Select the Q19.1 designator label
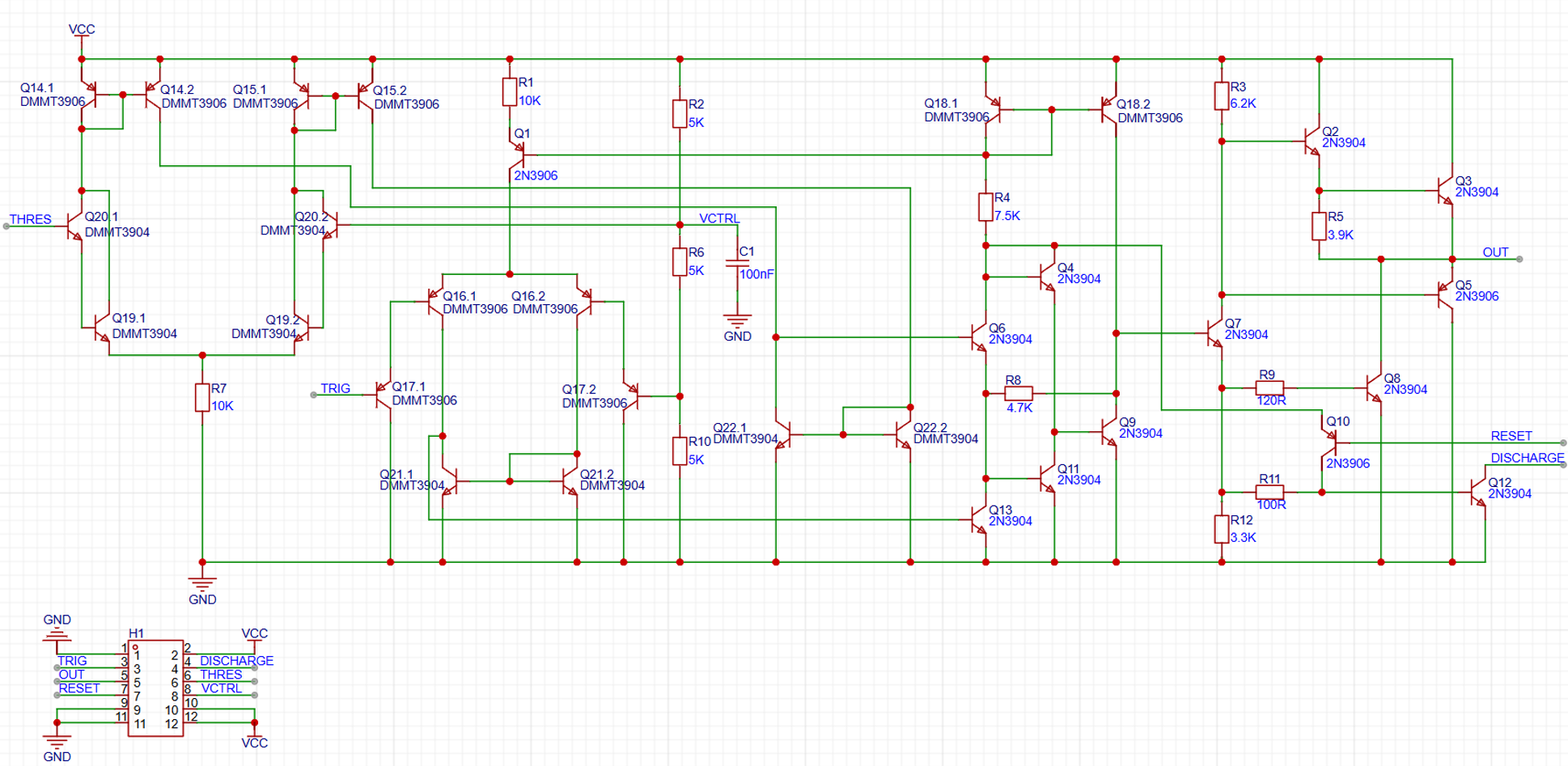Image resolution: width=1568 pixels, height=766 pixels. [x=129, y=318]
